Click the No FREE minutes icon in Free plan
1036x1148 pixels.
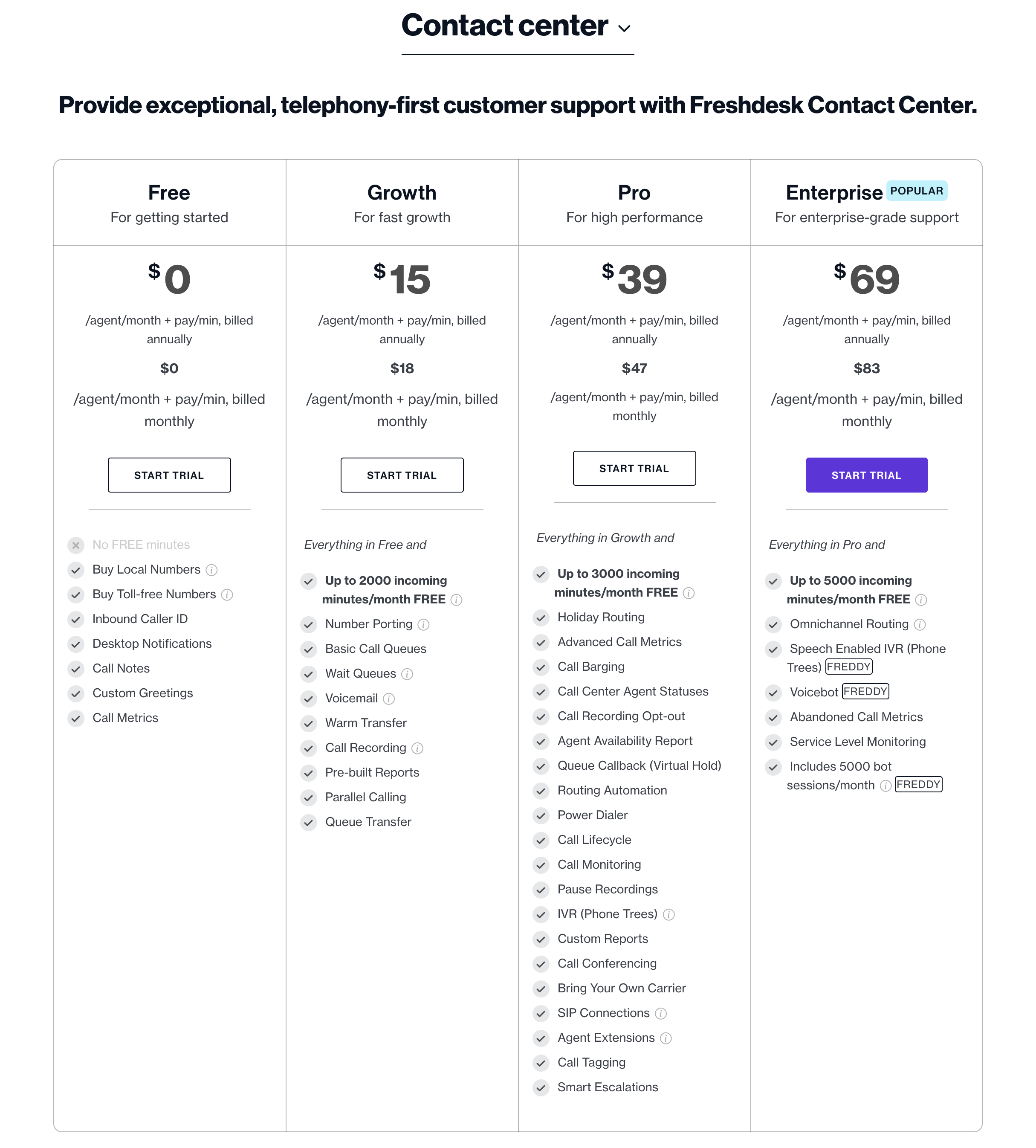click(76, 544)
